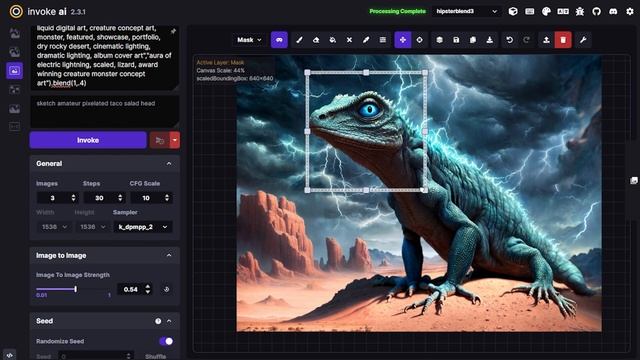
Task: Collapse the General section
Action: [169, 164]
